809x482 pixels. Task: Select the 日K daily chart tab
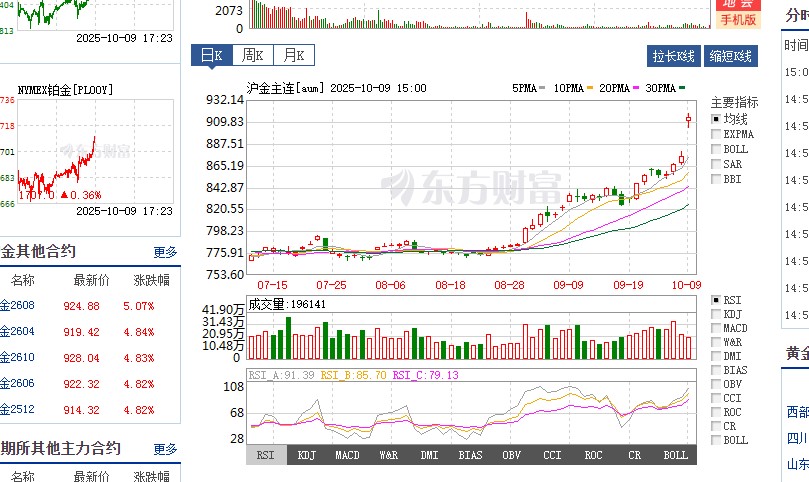click(211, 56)
